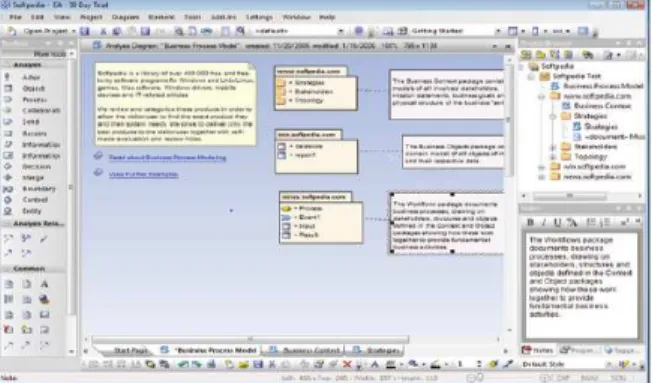Open the Open Project dropdown arrow
Image resolution: width=652 pixels, height=383 pixels.
click(74, 31)
